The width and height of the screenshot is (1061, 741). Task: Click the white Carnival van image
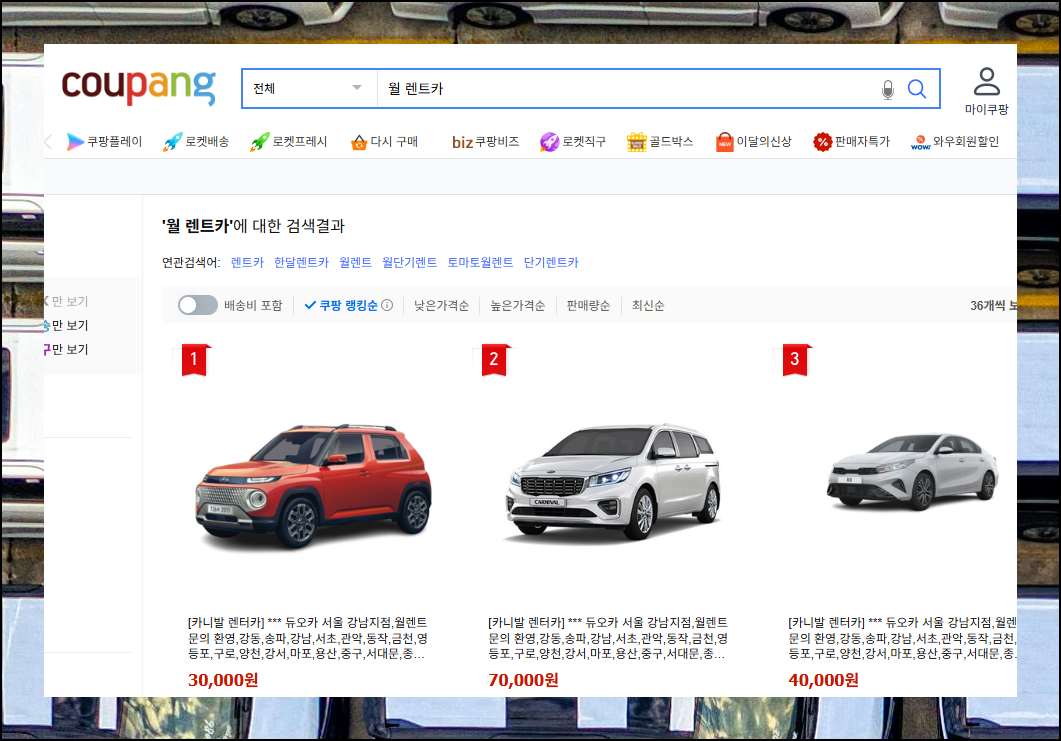pyautogui.click(x=613, y=483)
